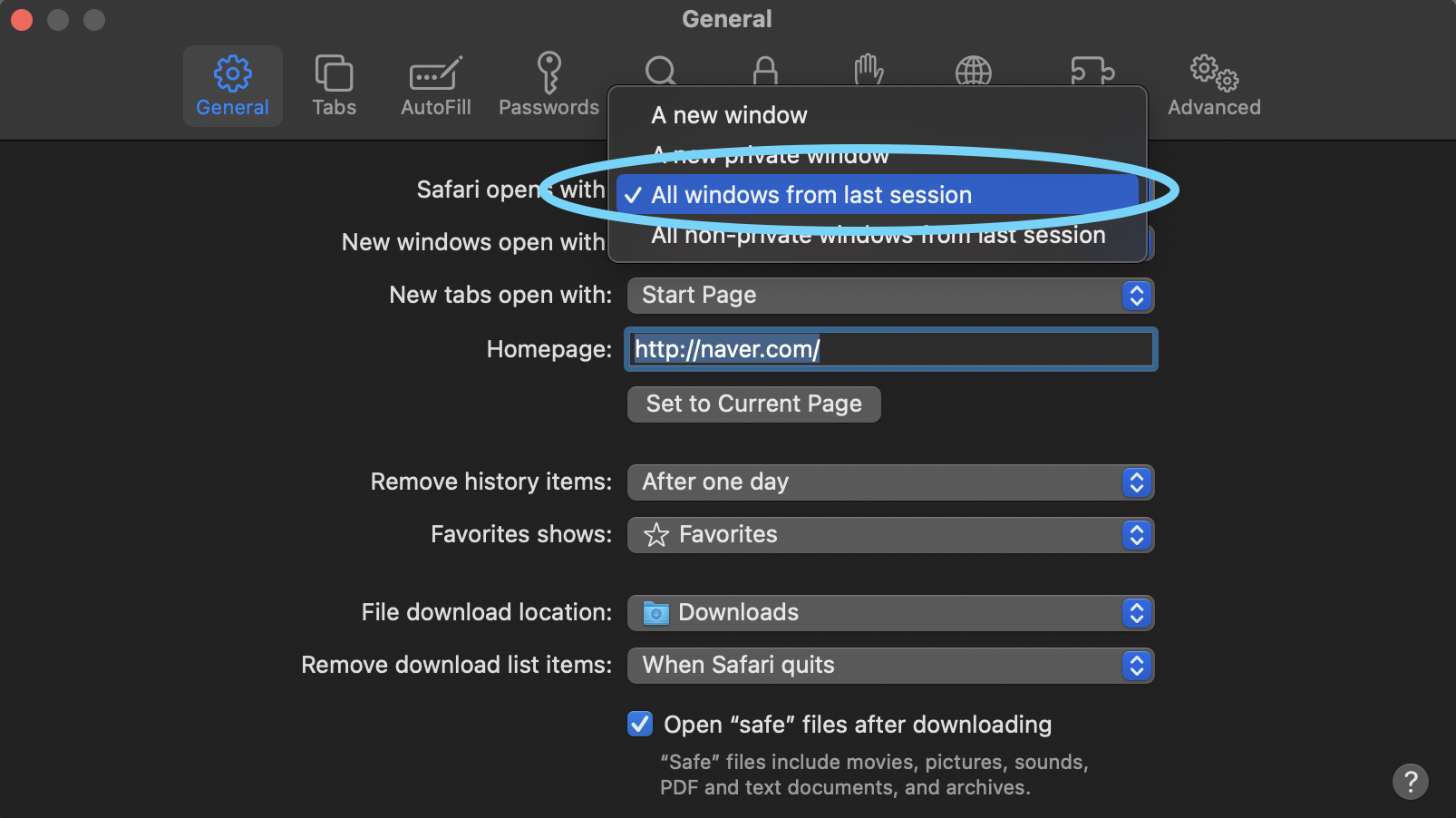Open Websites pane via globe icon

click(x=973, y=70)
